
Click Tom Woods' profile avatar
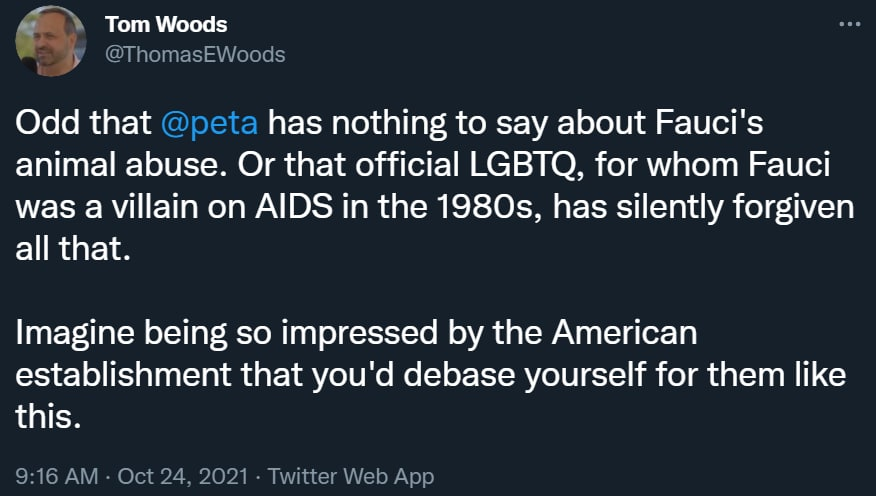(51, 40)
